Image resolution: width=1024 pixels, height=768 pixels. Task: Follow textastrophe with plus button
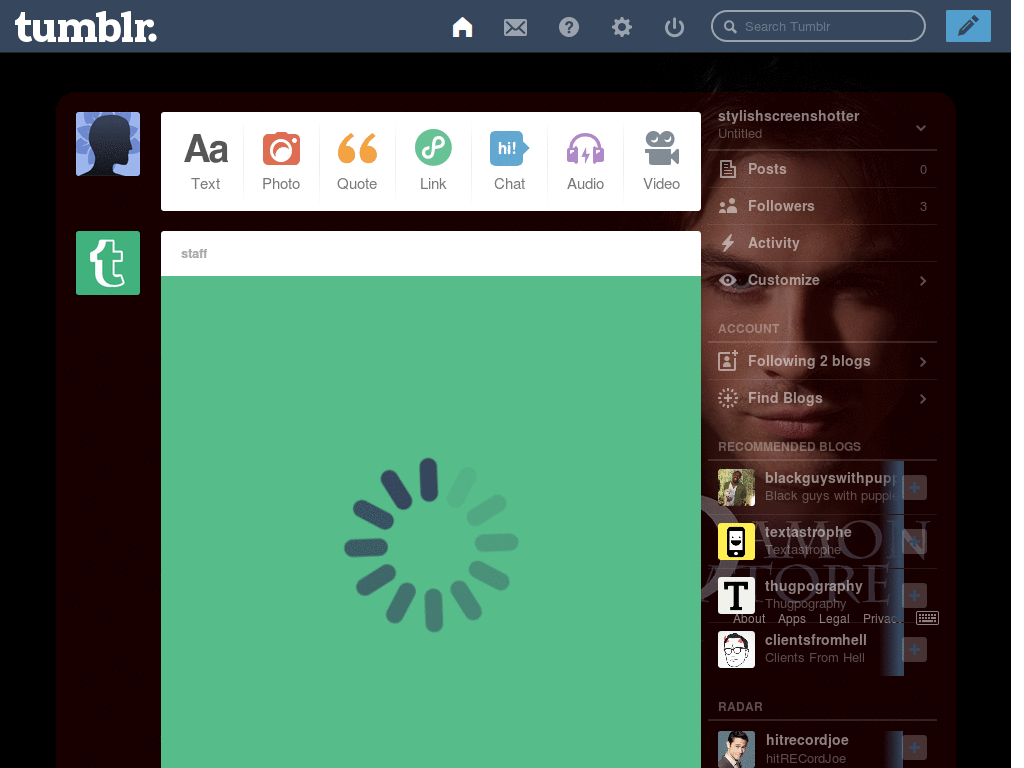[x=914, y=541]
